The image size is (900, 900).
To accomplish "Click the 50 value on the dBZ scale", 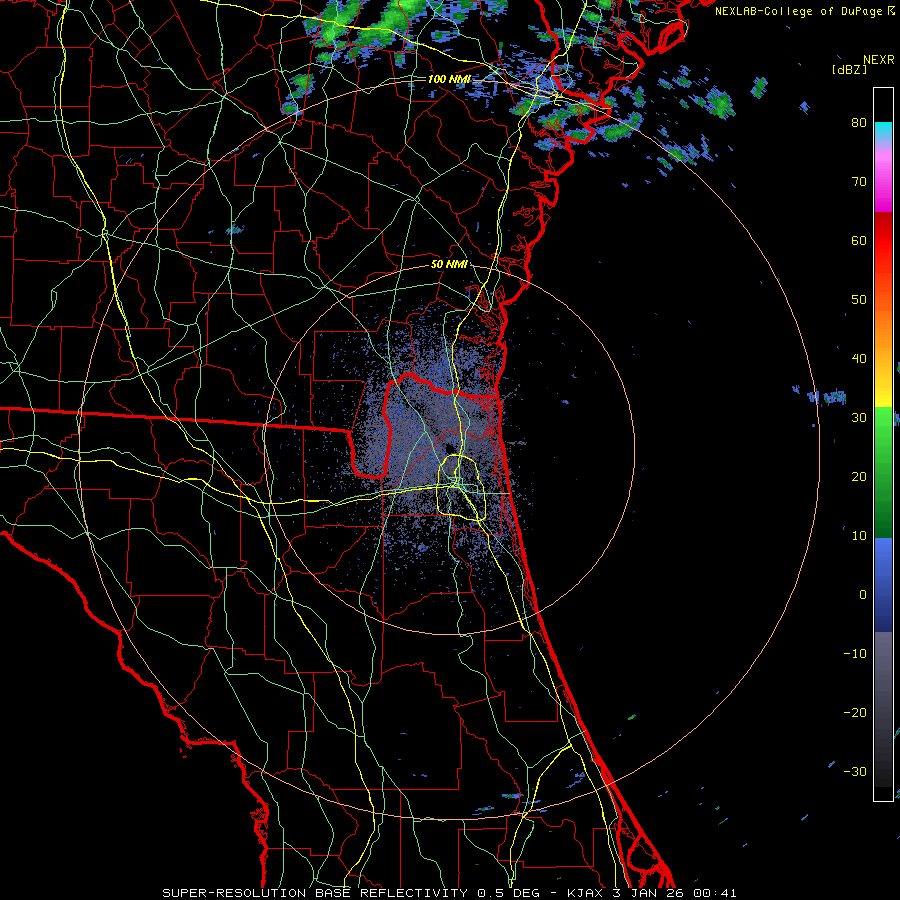I will [x=859, y=300].
